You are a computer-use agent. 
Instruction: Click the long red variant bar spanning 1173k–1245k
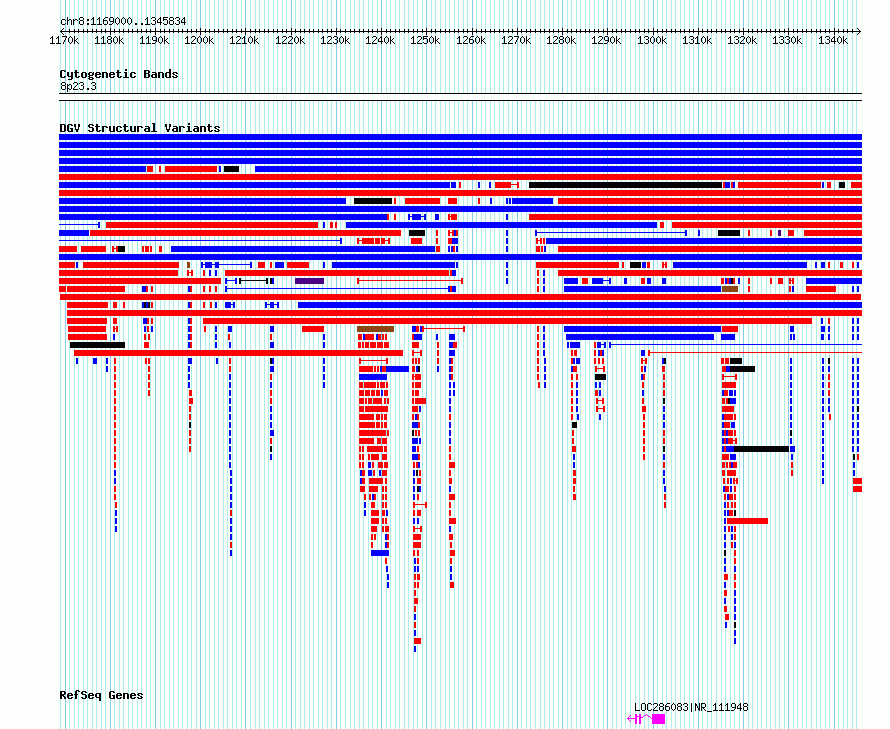click(238, 353)
